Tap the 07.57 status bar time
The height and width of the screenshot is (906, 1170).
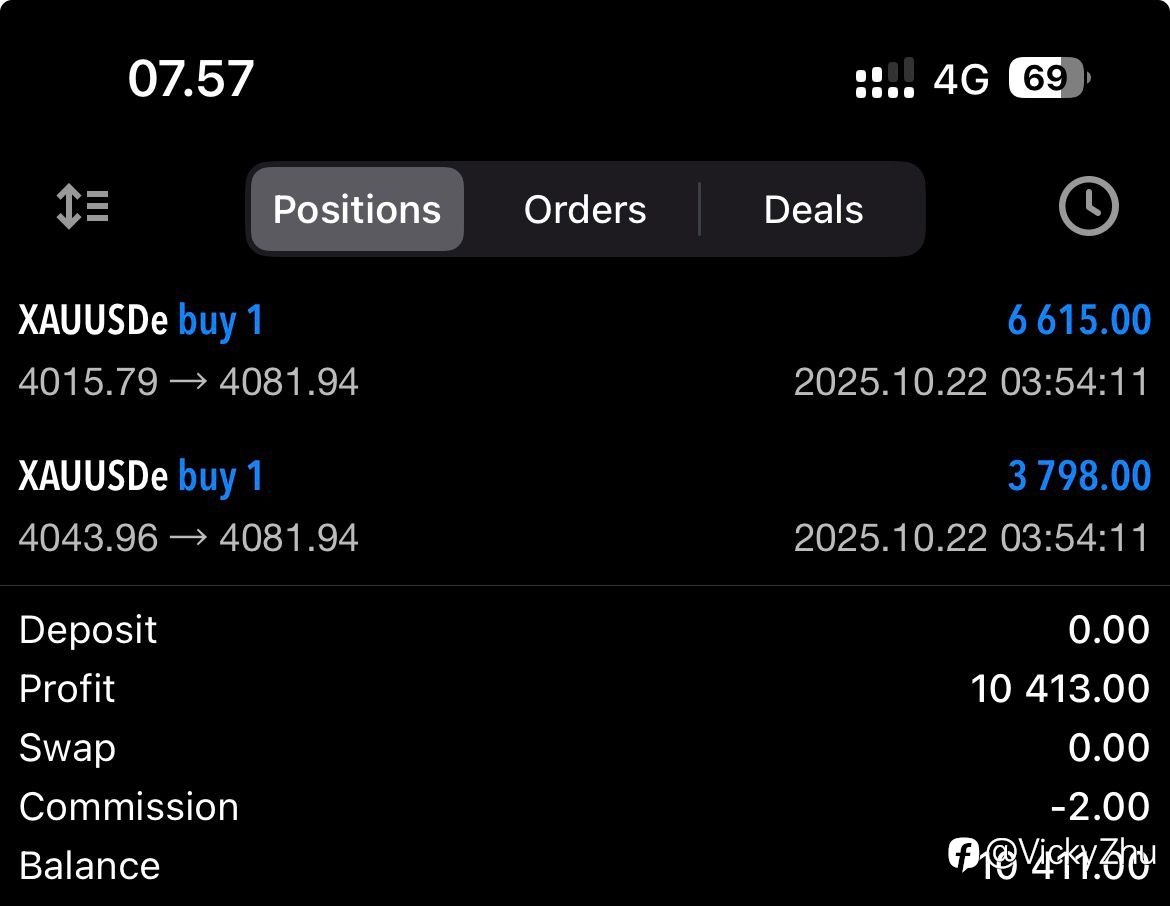tap(191, 79)
